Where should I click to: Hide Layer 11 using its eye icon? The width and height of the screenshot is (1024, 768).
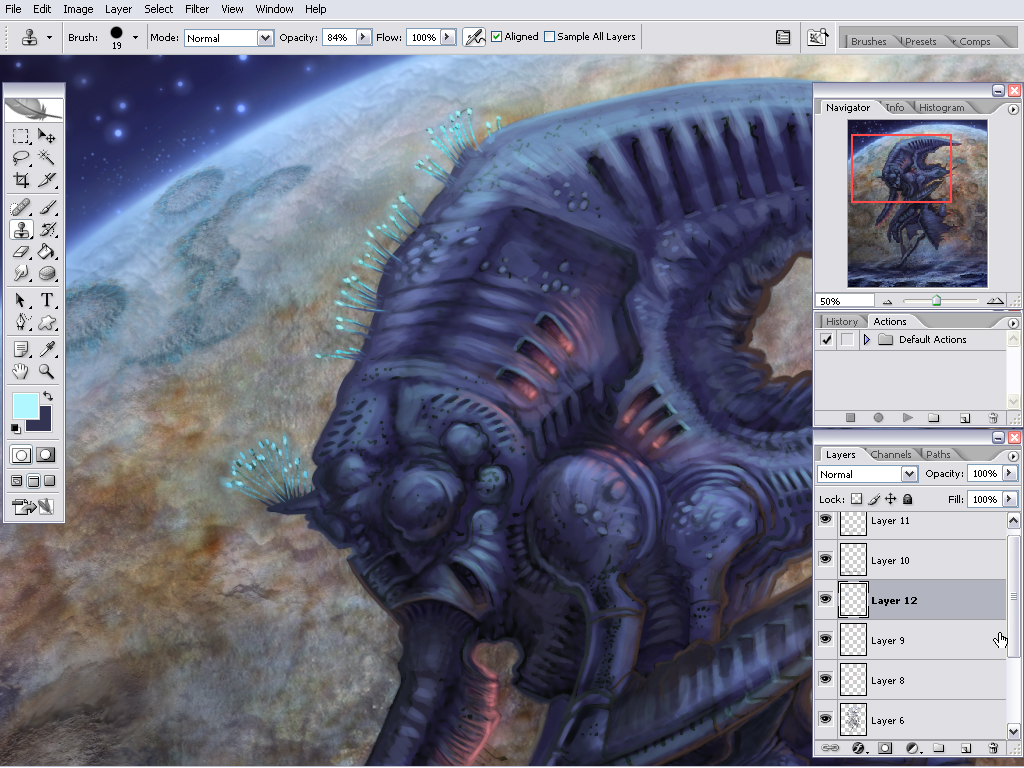(x=825, y=520)
